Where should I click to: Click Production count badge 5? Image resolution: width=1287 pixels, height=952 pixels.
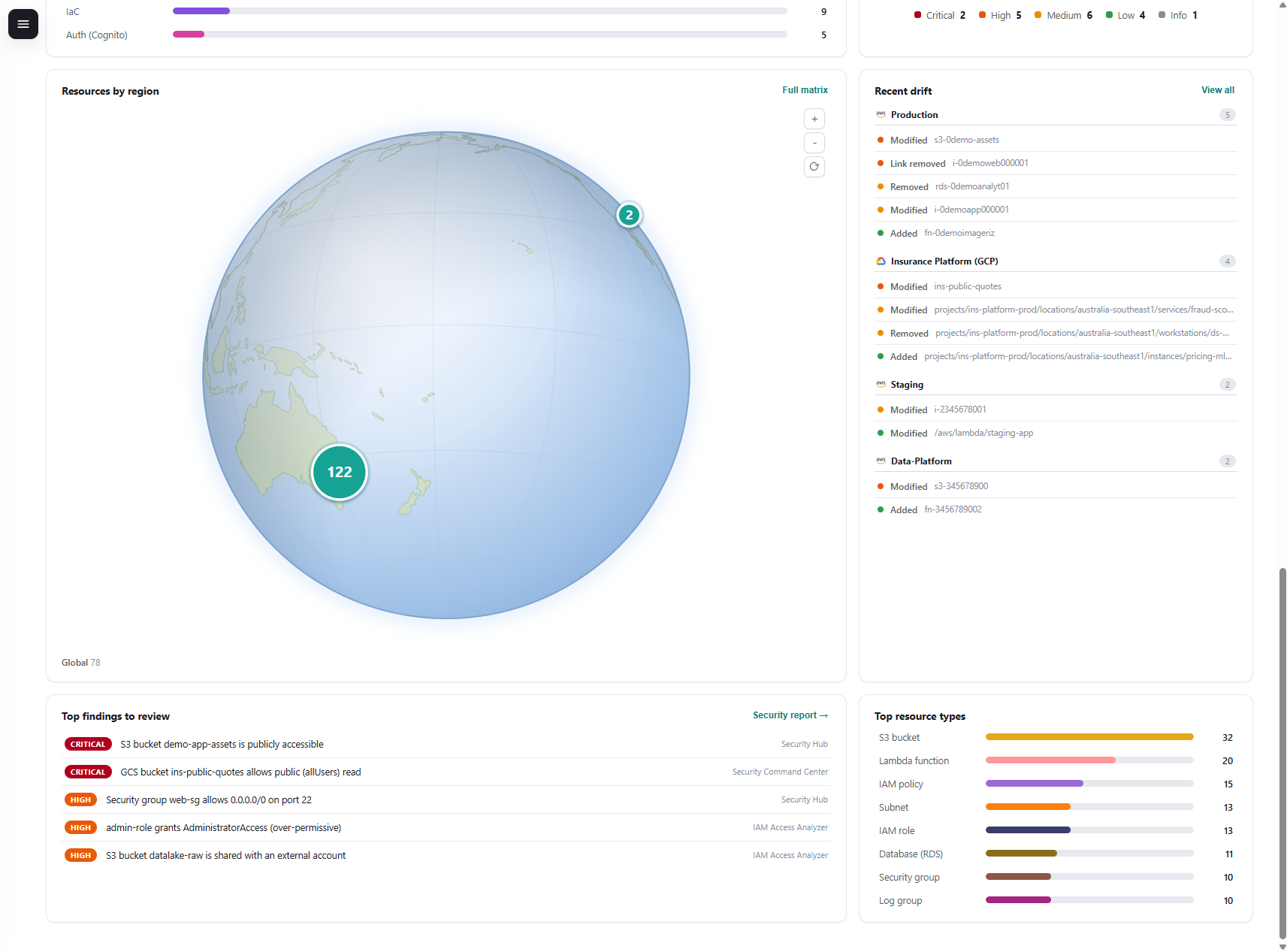[1227, 115]
